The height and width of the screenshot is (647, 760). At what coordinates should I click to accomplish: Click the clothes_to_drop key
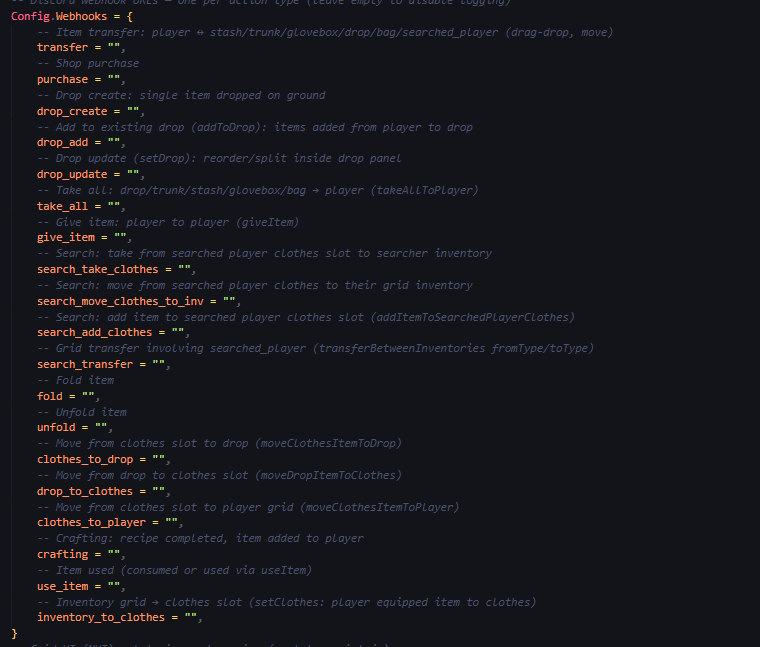(84, 459)
